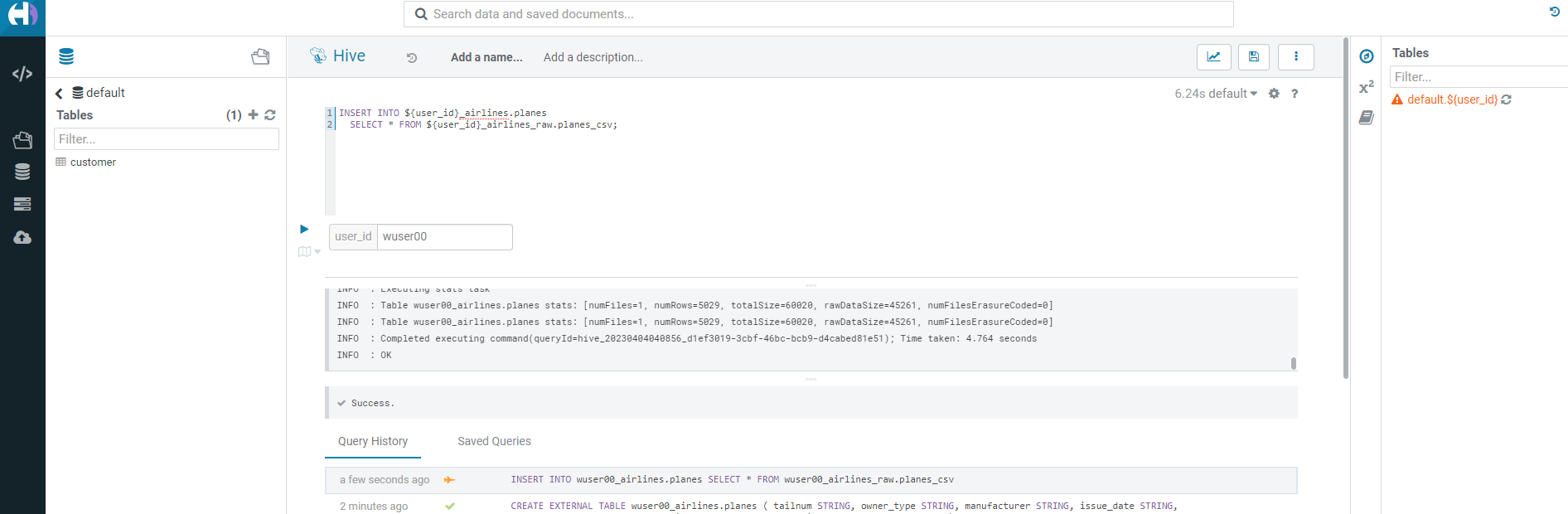This screenshot has width=1568, height=514.
Task: Open the functions x-squared panel
Action: (1367, 87)
